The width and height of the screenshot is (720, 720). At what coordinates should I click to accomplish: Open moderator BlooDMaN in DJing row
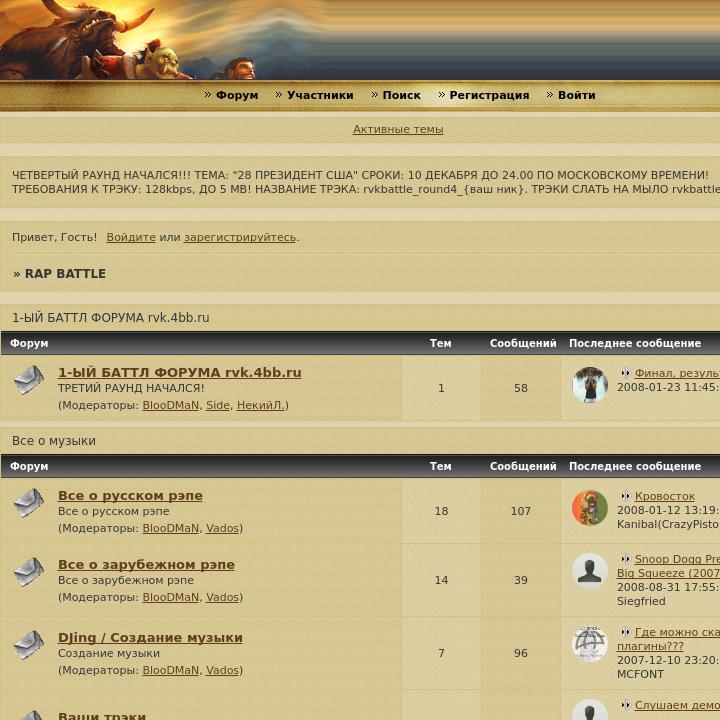pos(170,670)
